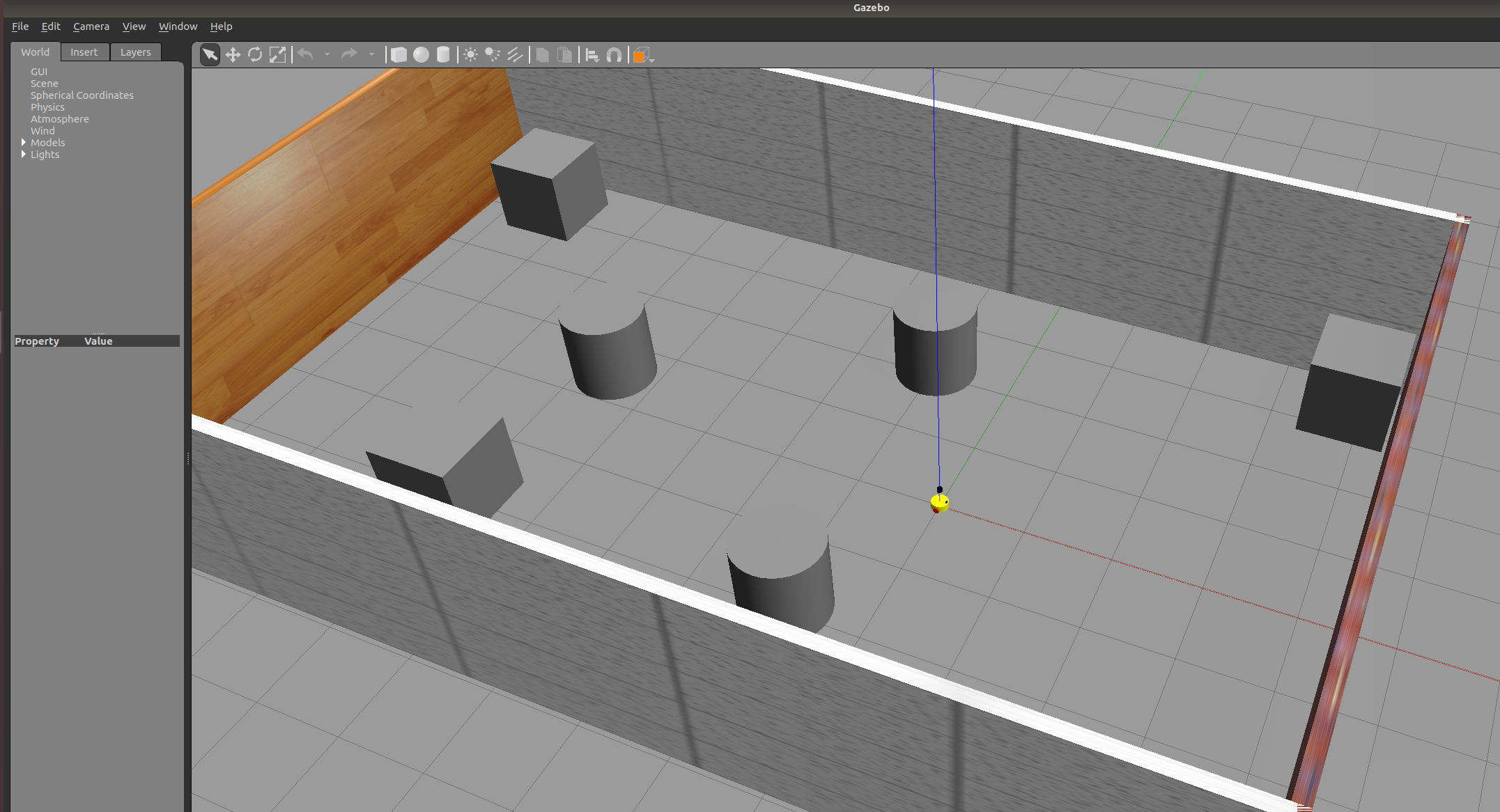The height and width of the screenshot is (812, 1500).
Task: Click the snap-to-grid toggle icon
Action: point(613,55)
